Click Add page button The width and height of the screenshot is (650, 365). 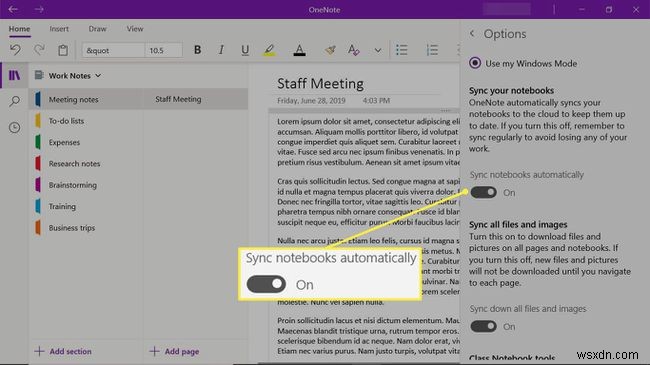(174, 351)
